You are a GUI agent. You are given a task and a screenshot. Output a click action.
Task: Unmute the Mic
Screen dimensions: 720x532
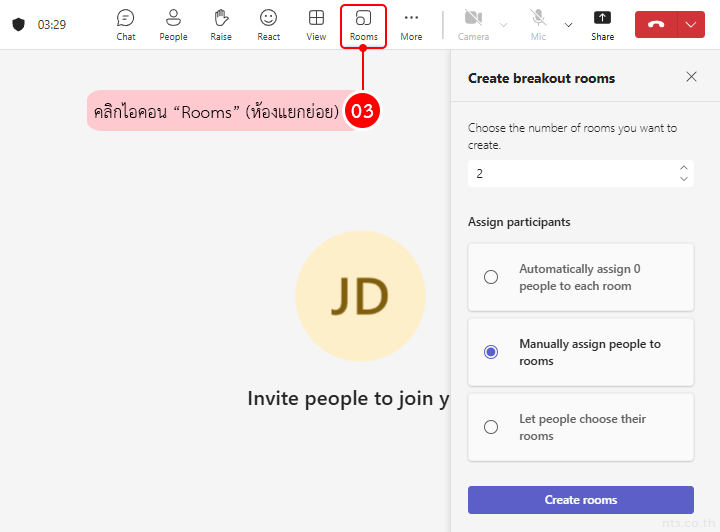tap(538, 25)
